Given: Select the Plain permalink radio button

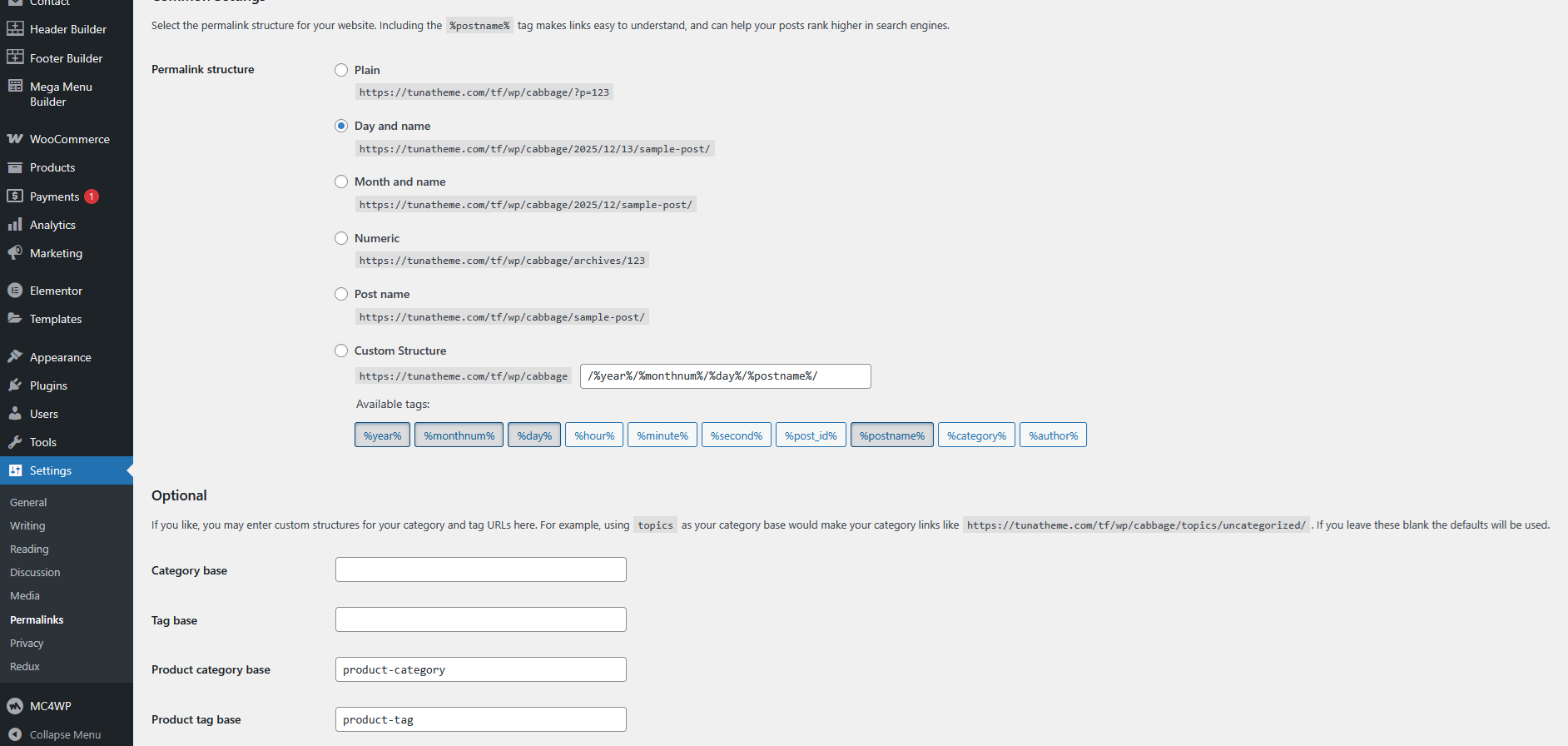Looking at the screenshot, I should (341, 70).
